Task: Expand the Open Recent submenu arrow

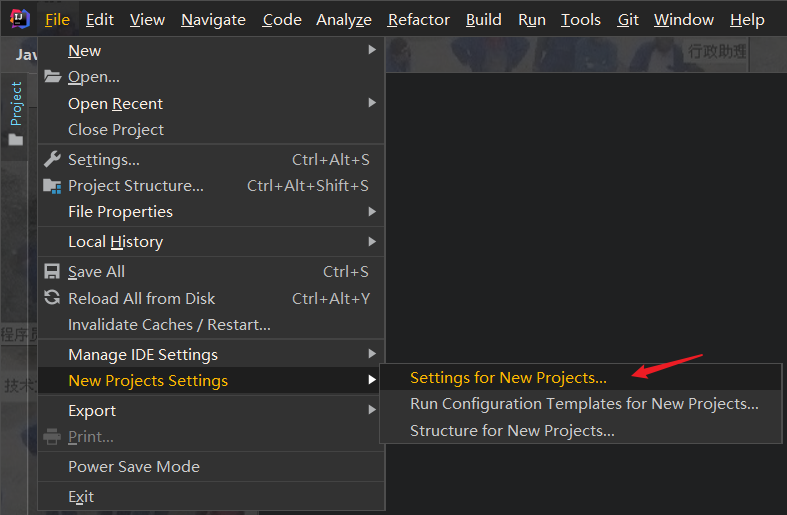Action: coord(372,103)
